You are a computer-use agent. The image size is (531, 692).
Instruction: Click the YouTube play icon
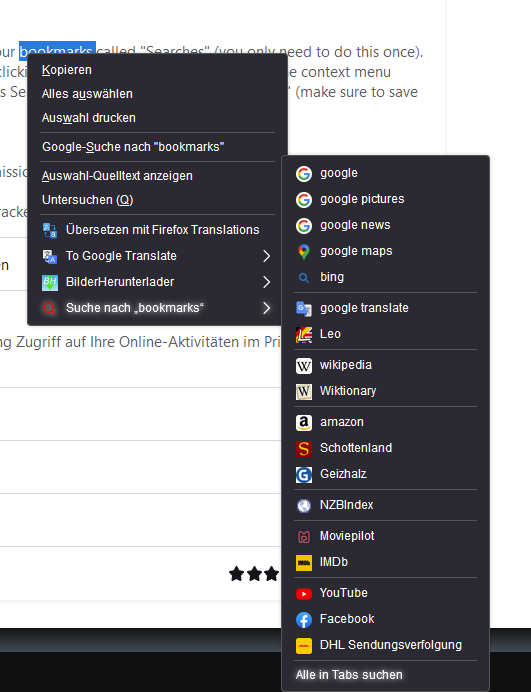pos(304,594)
